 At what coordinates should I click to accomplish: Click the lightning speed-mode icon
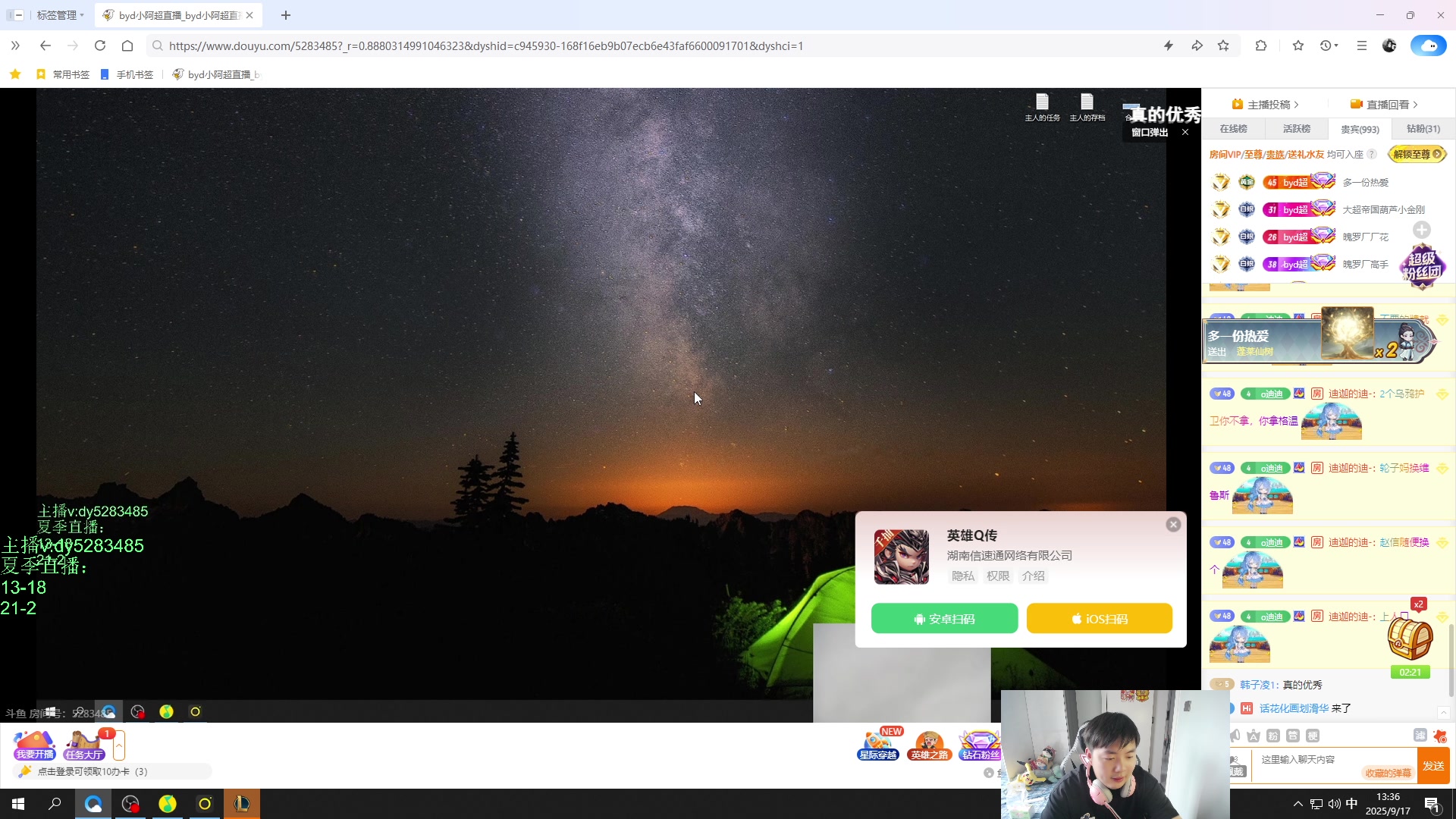coord(1169,45)
